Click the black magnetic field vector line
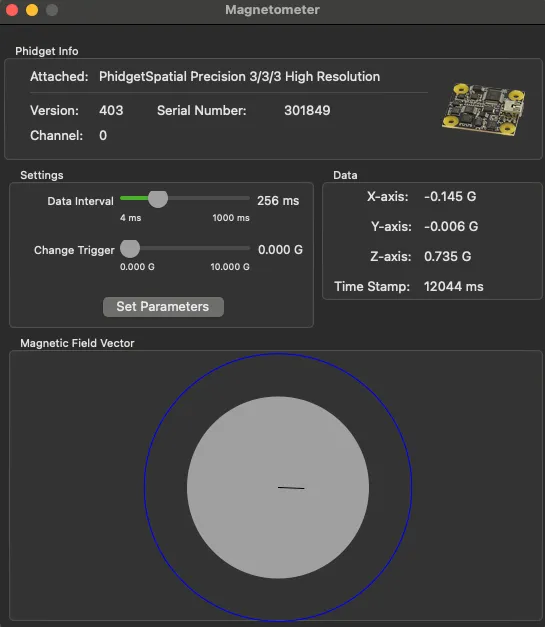This screenshot has height=627, width=545. point(291,488)
